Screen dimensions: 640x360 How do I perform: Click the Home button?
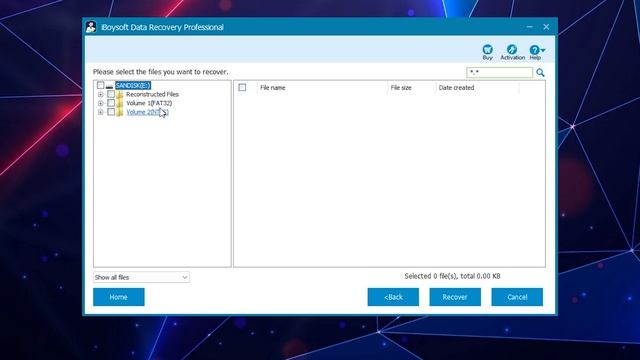[x=119, y=297]
